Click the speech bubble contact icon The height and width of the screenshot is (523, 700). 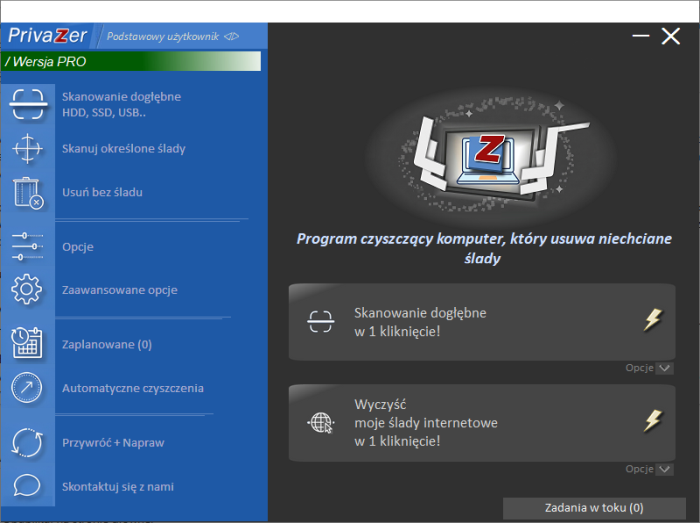pyautogui.click(x=27, y=485)
